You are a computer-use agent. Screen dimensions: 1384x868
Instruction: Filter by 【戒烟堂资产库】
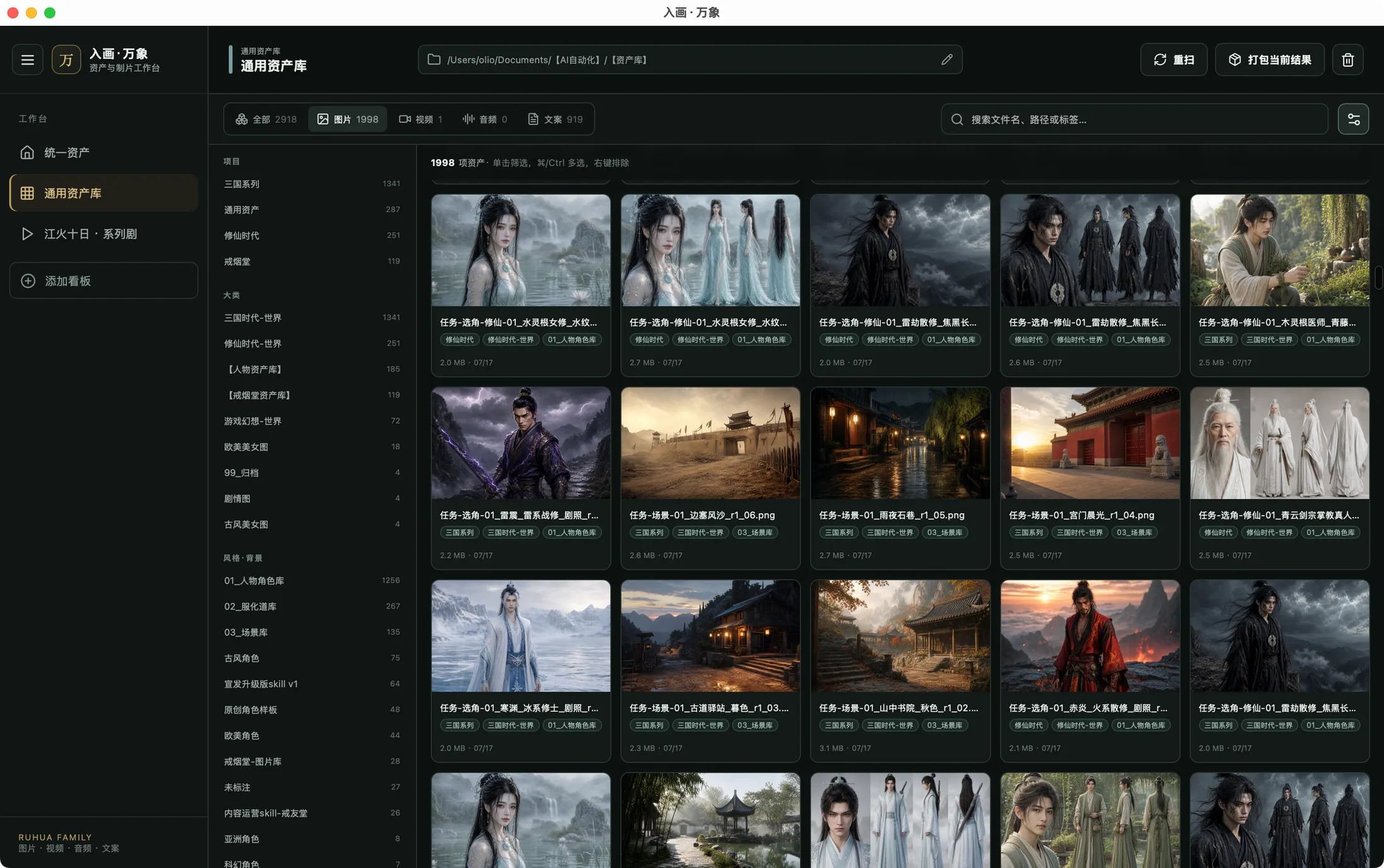point(312,395)
